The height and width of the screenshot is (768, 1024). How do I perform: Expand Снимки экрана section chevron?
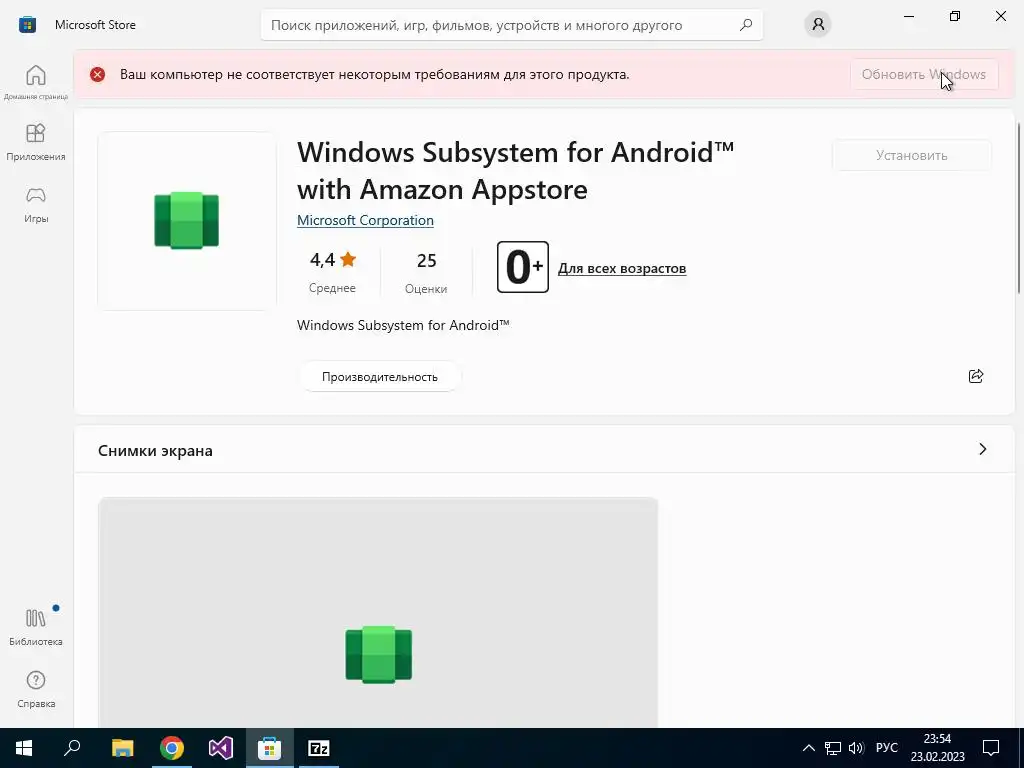click(x=982, y=449)
